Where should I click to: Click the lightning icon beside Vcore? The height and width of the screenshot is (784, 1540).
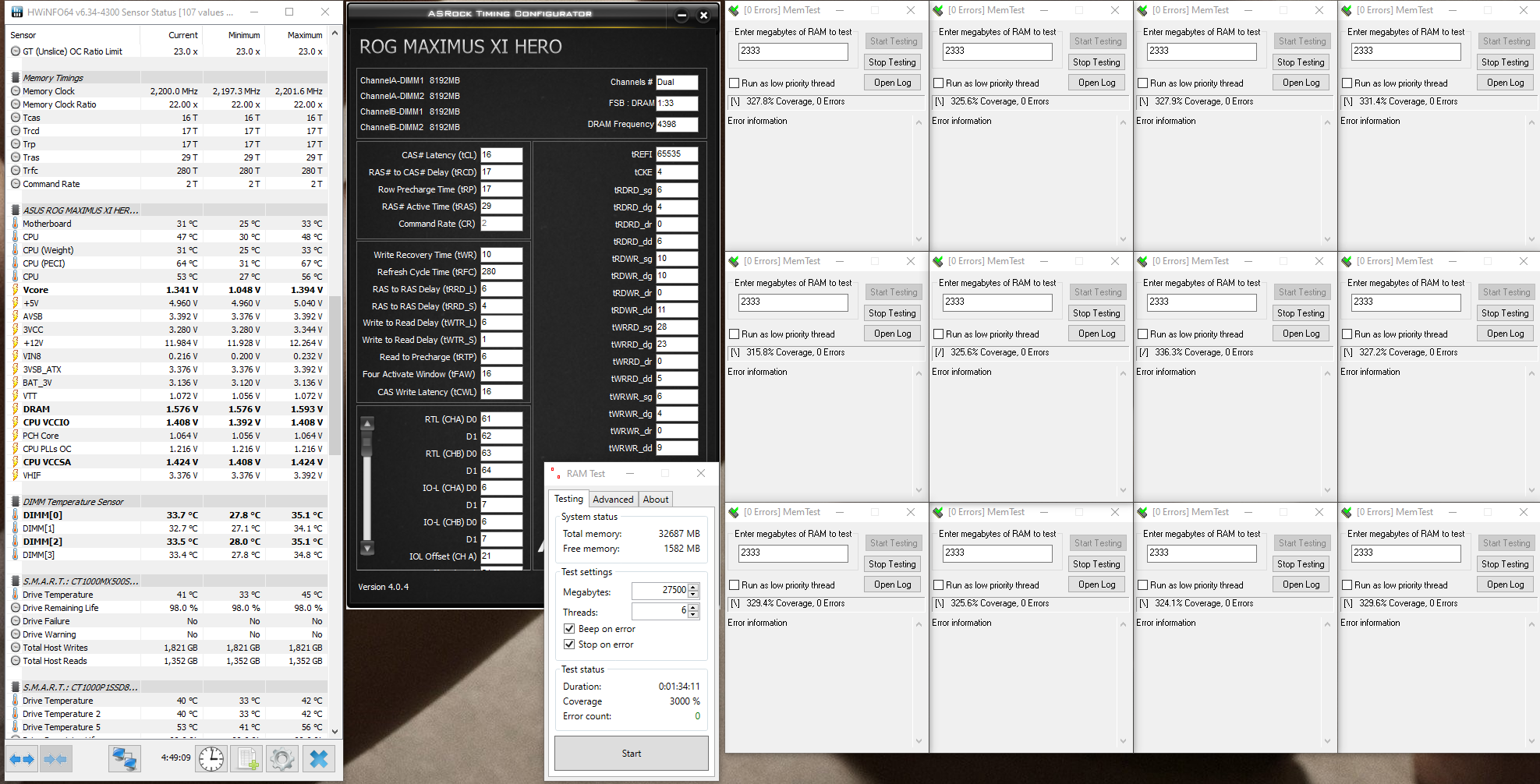click(x=16, y=290)
